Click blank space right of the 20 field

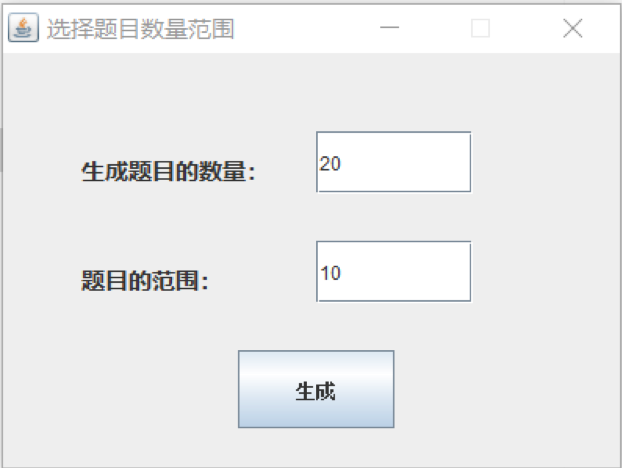tap(540, 162)
